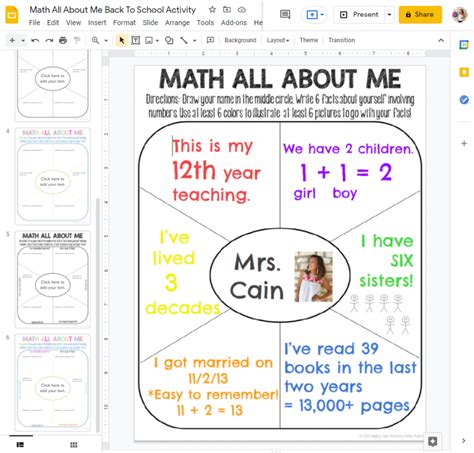Expand the line type dropdown arrow

[195, 41]
